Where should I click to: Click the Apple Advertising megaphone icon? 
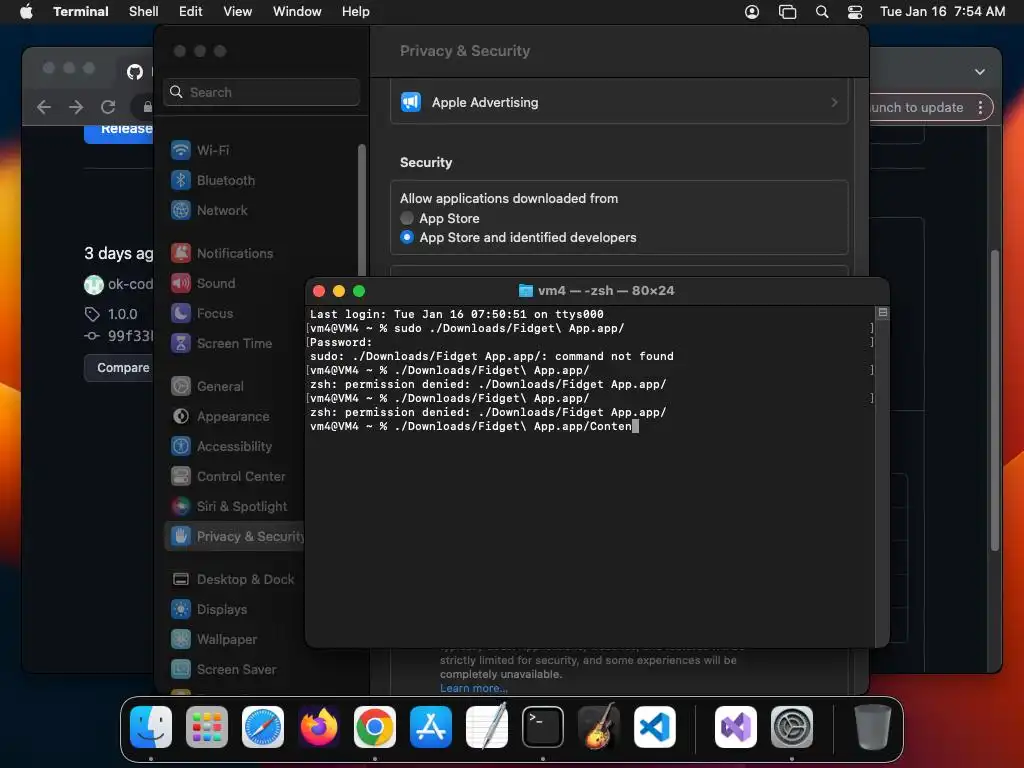point(411,102)
